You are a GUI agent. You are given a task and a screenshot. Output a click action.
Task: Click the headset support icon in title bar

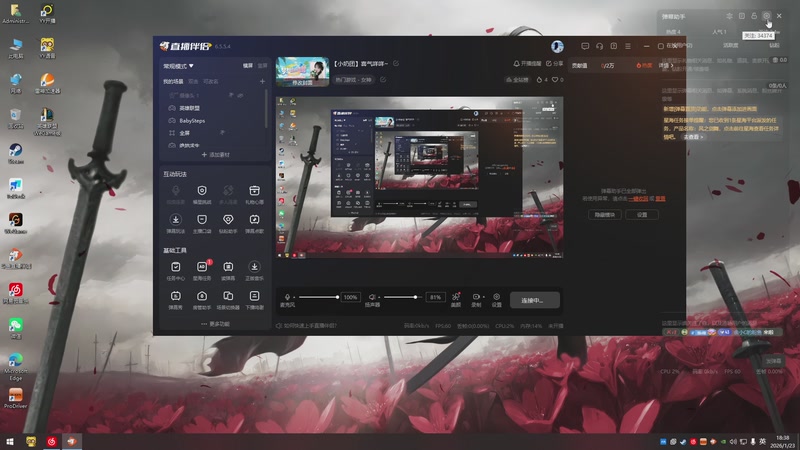[599, 46]
